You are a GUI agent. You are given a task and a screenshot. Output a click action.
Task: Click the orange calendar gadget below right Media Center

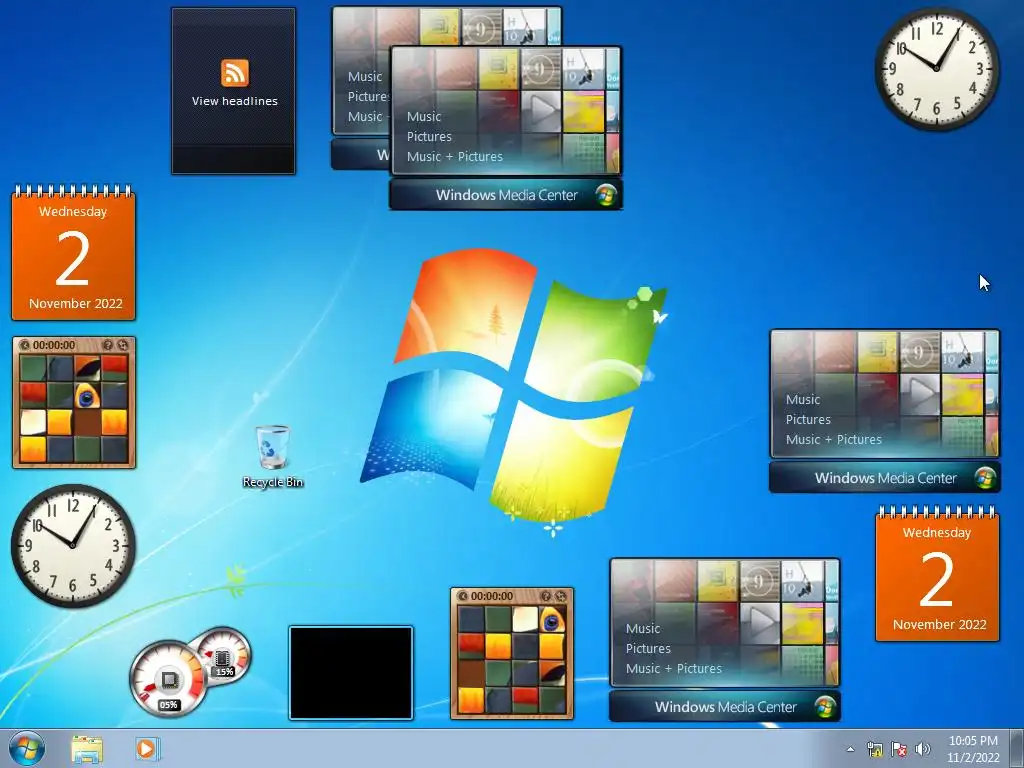tap(937, 573)
